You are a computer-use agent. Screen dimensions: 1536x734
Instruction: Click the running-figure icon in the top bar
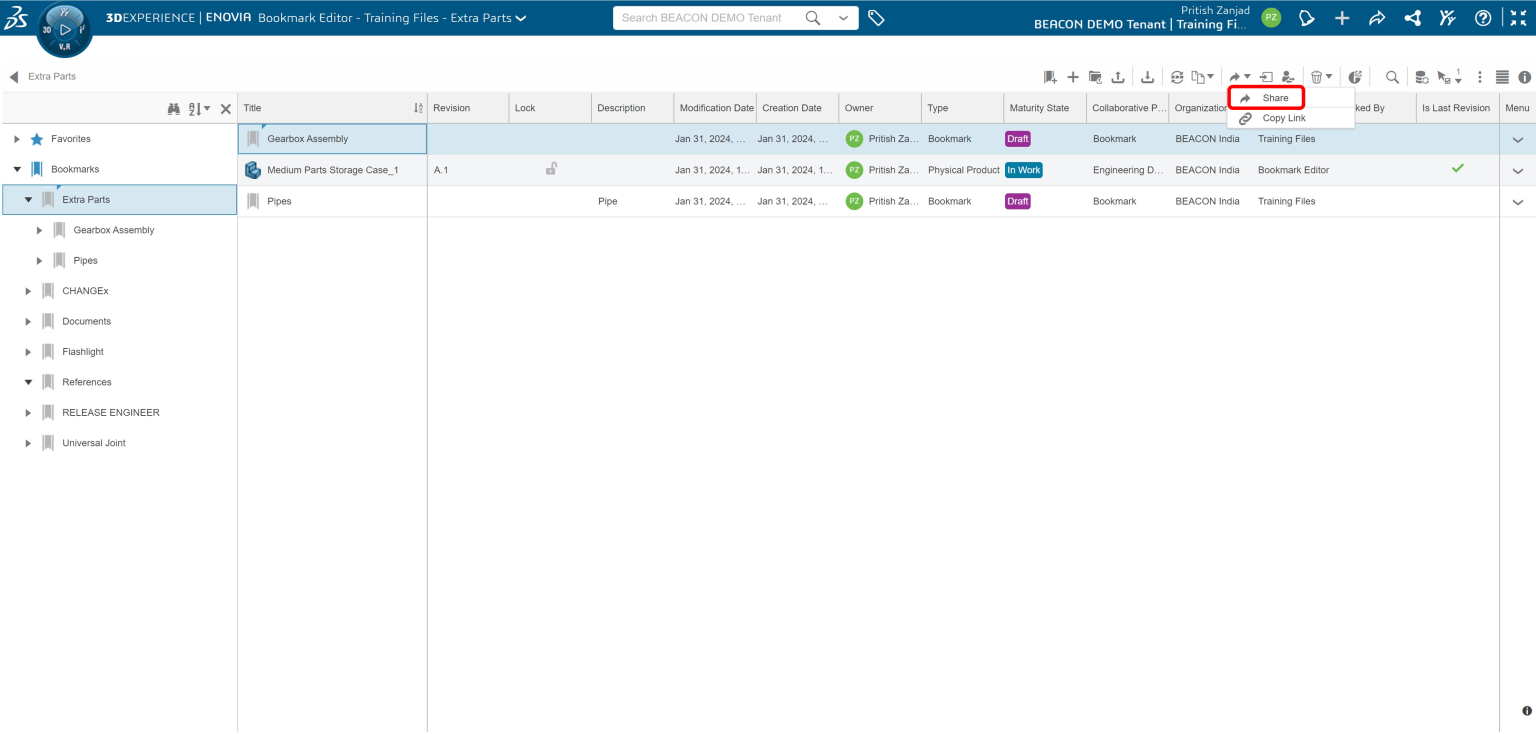(1447, 18)
